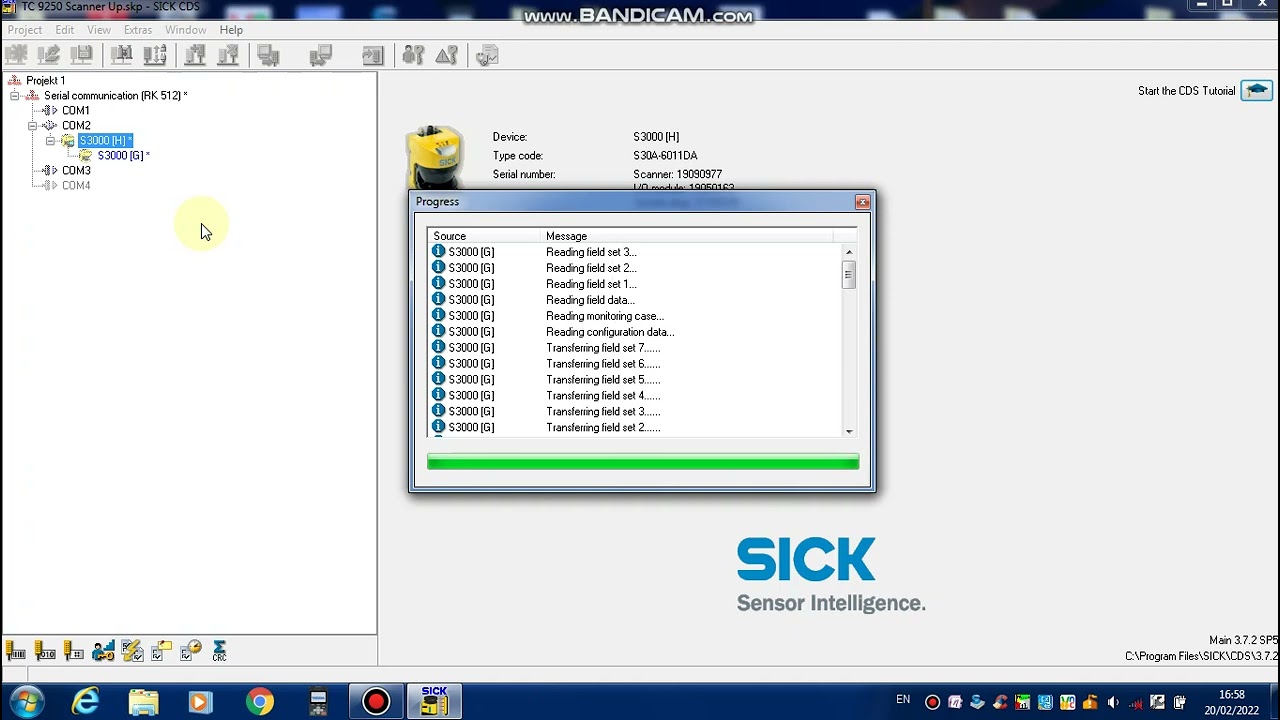Select the Reading monitoring case row
Screen dimensions: 1280x720
coord(635,316)
